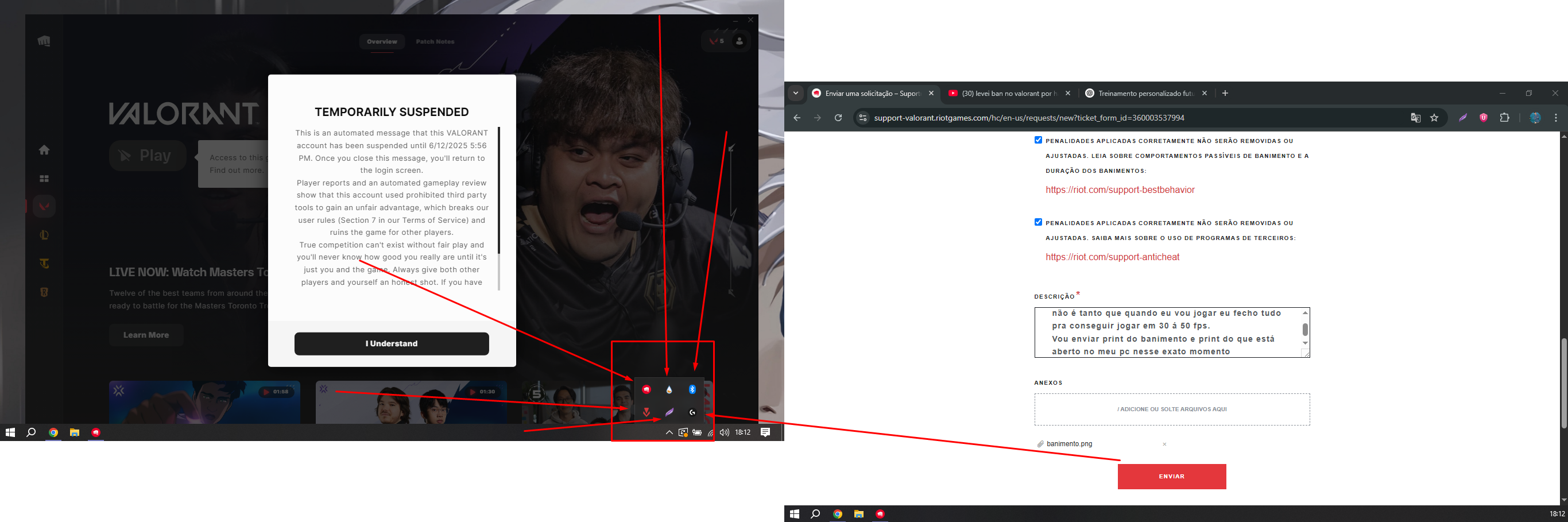Click the search icon in the taskbar under Chrome
The width and height of the screenshot is (1568, 522).
click(x=816, y=514)
